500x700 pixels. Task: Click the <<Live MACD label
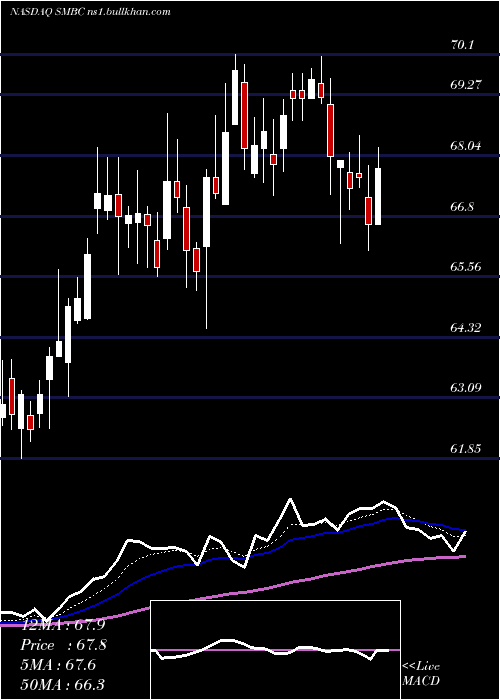[421, 673]
